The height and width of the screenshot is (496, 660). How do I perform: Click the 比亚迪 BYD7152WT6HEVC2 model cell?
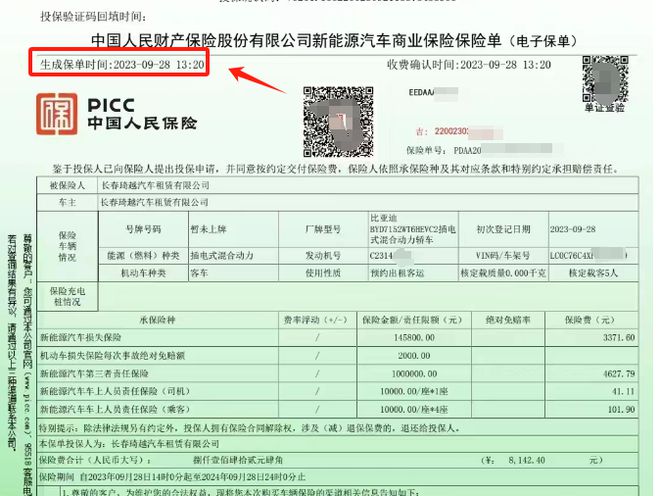click(413, 229)
